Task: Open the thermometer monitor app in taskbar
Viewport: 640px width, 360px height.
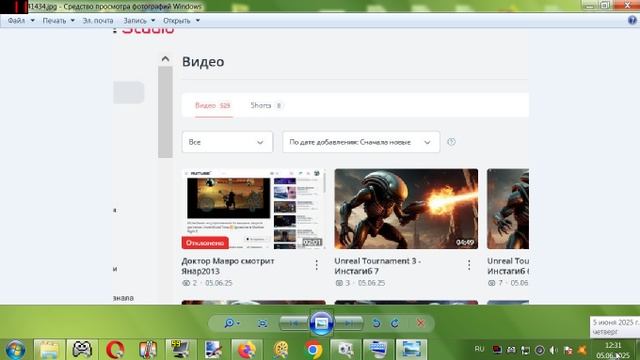Action: pos(148,350)
